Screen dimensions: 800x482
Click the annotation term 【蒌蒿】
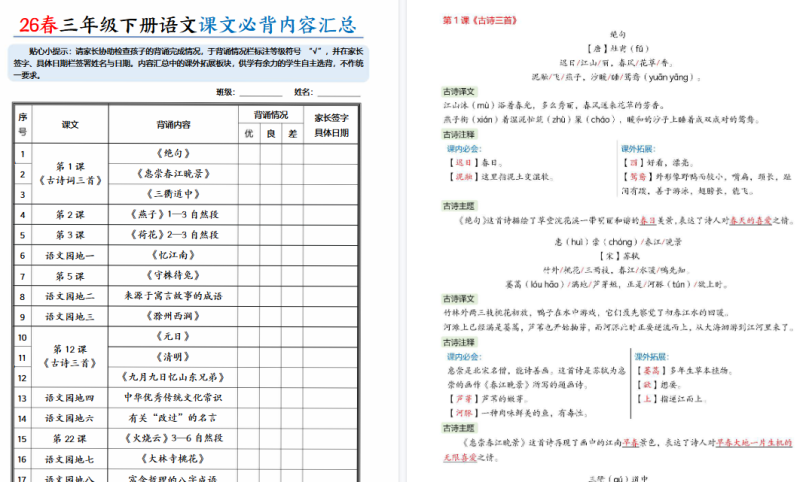tap(651, 370)
